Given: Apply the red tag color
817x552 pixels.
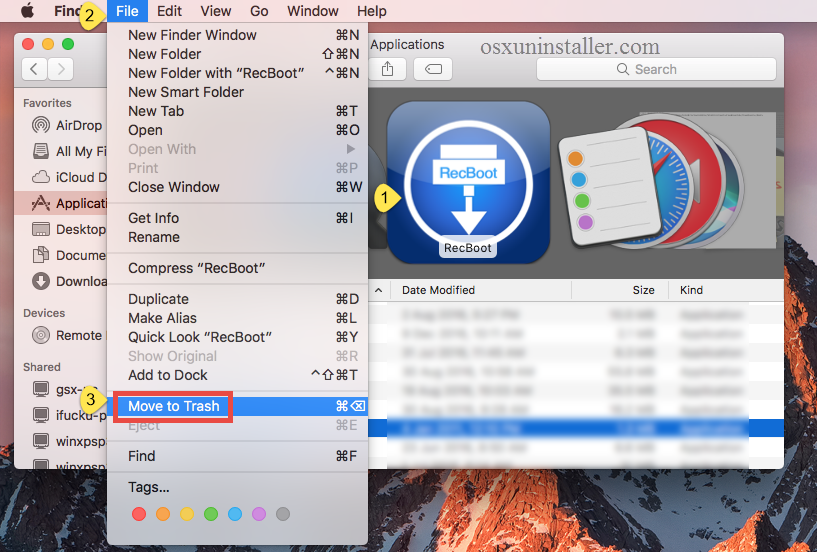Looking at the screenshot, I should [139, 514].
